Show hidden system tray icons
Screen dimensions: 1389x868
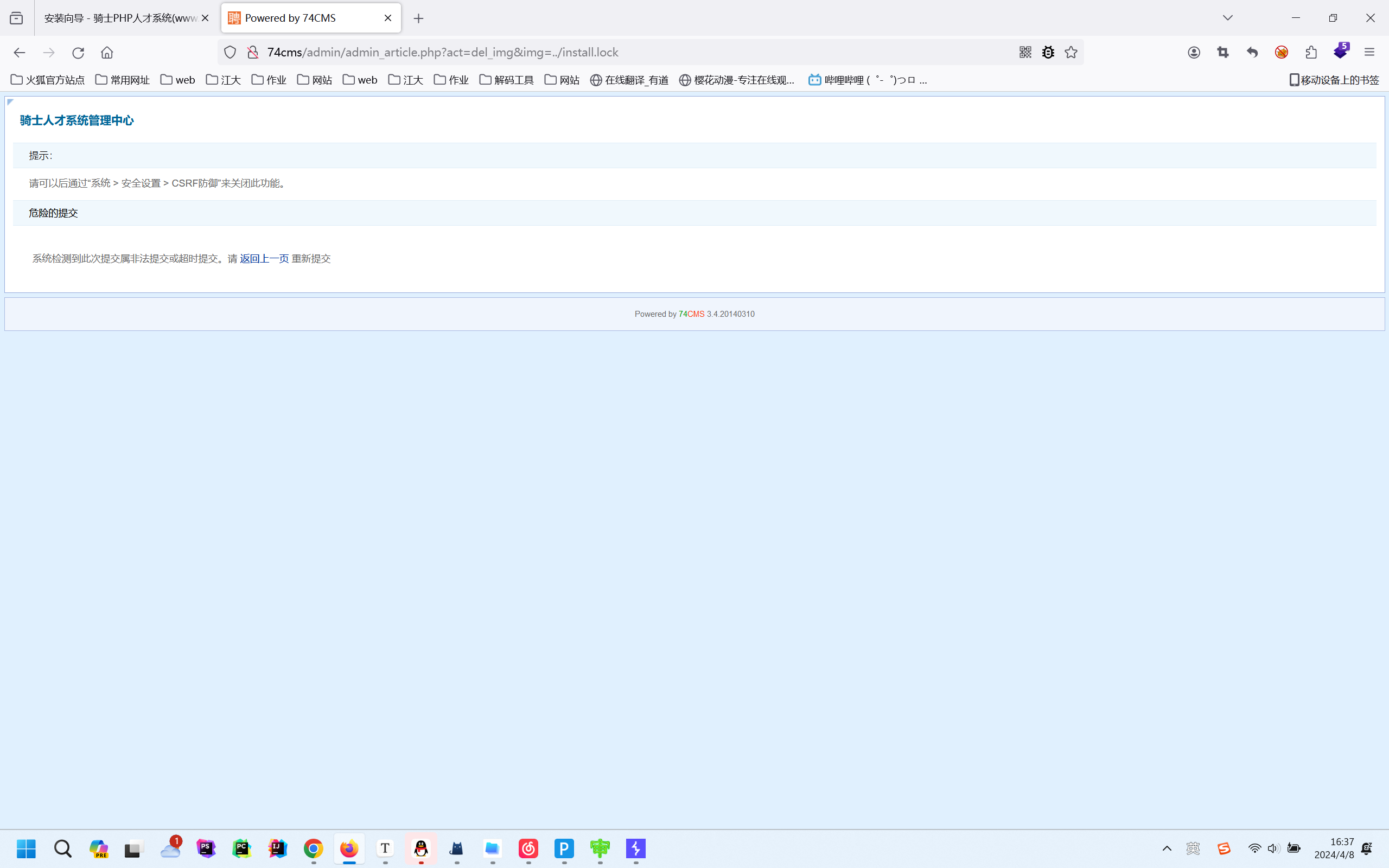pyautogui.click(x=1167, y=848)
